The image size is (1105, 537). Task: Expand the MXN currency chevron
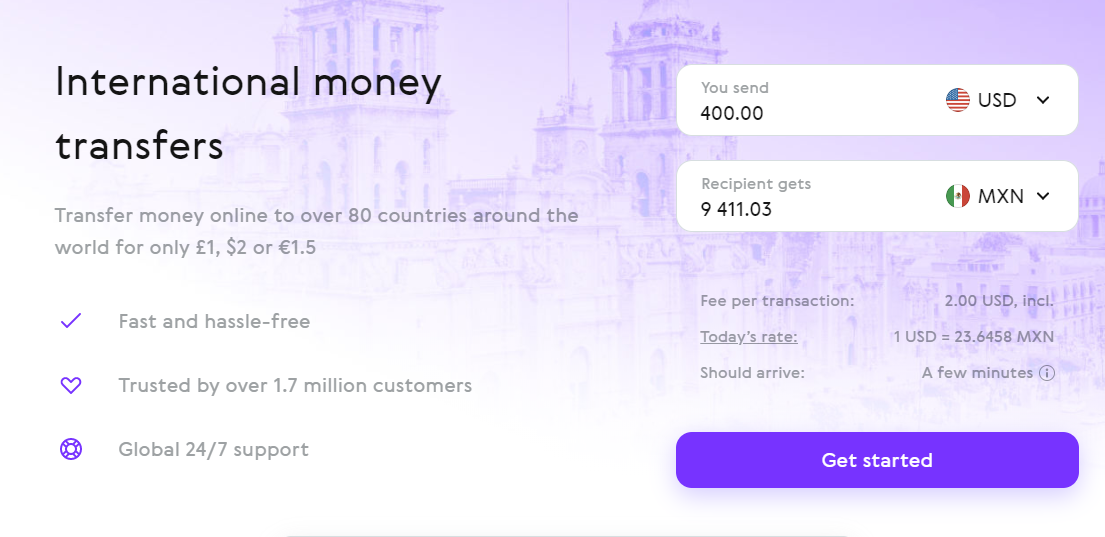pos(1044,196)
